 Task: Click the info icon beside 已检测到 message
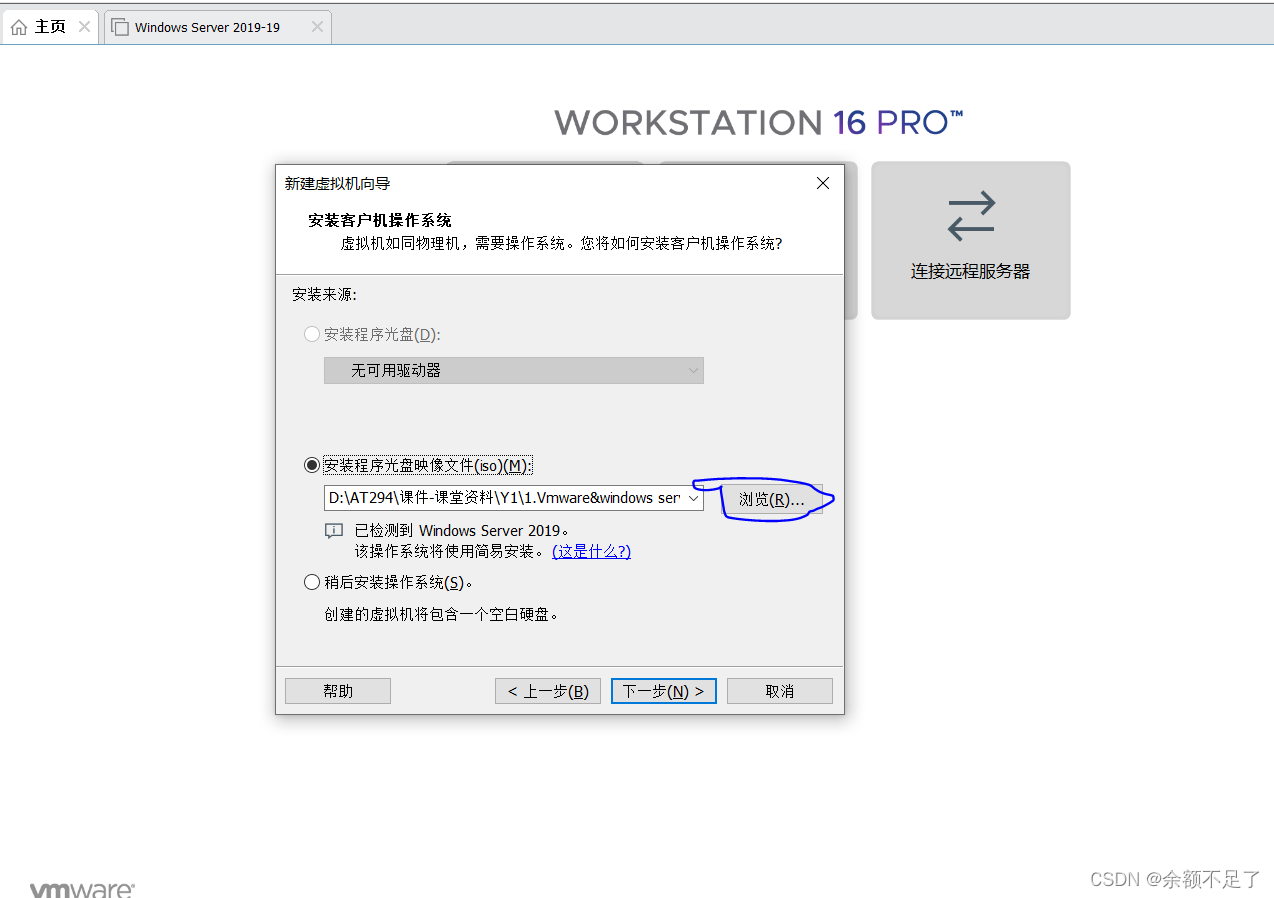click(334, 531)
